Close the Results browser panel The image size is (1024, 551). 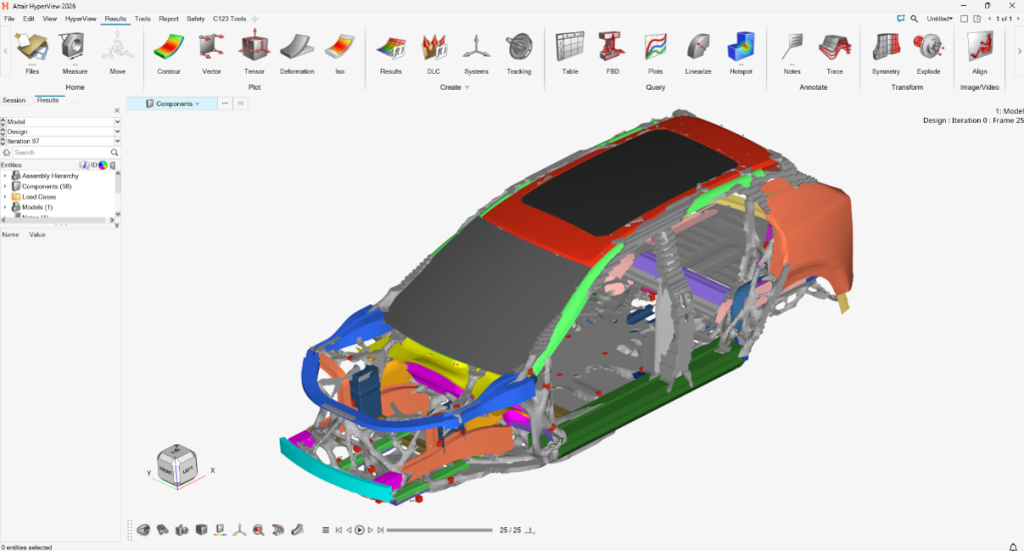[x=117, y=110]
